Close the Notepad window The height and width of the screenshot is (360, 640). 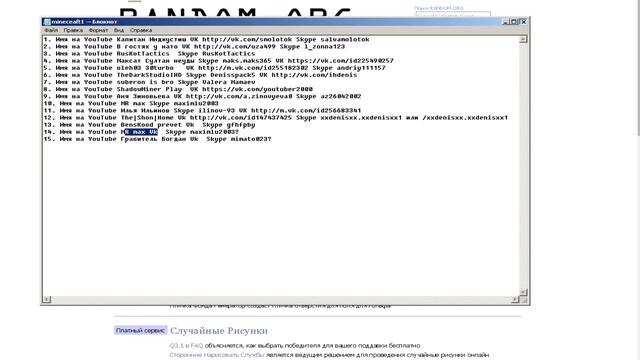[x=523, y=22]
